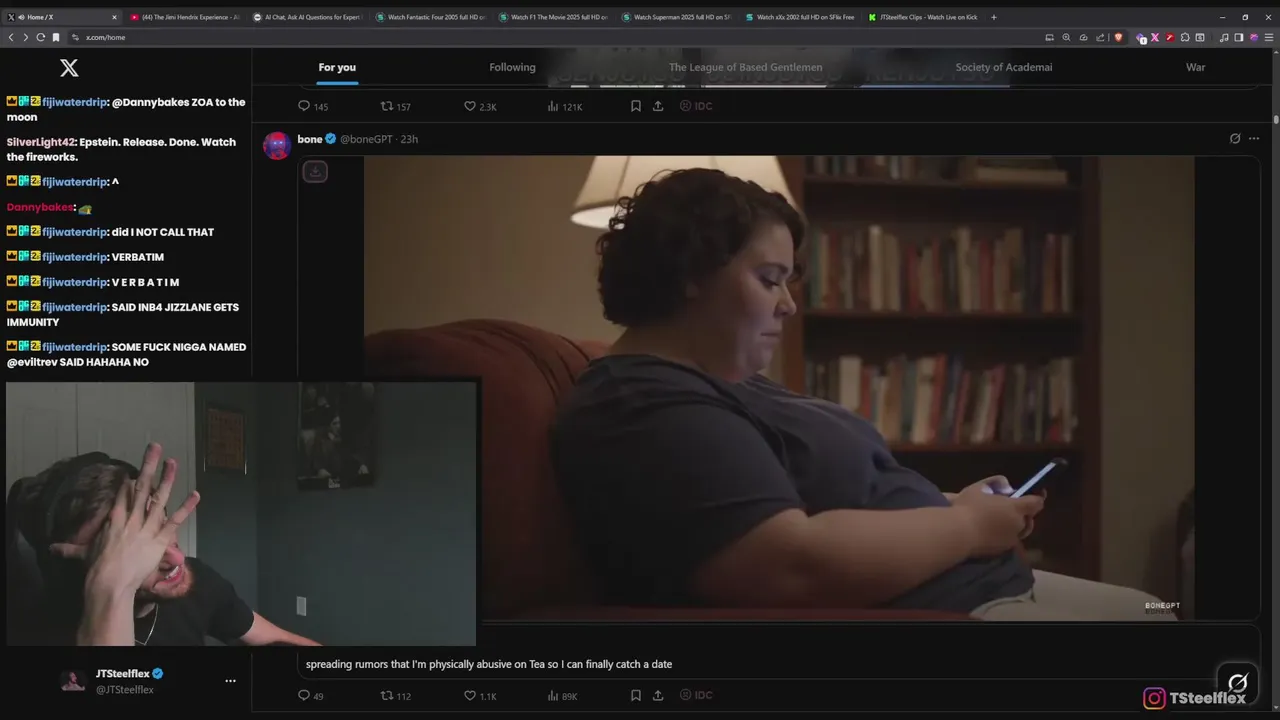1280x720 pixels.
Task: Open bone's profile avatar
Action: pos(277,145)
